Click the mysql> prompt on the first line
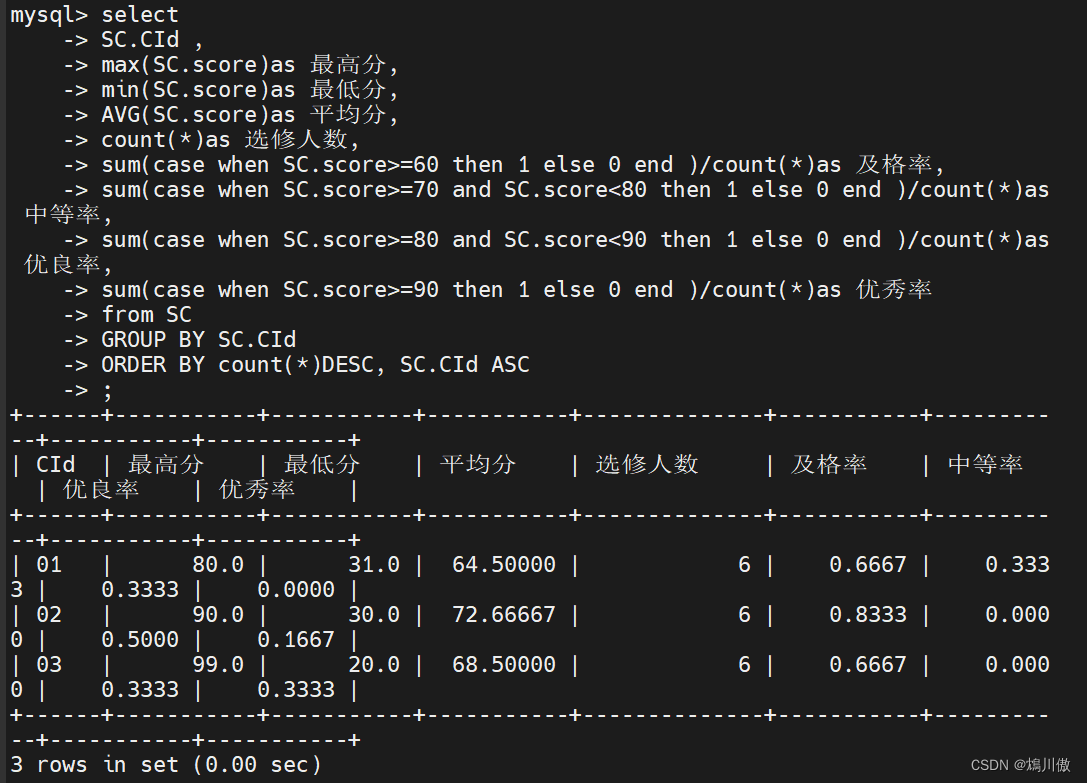This screenshot has height=783, width=1087. point(49,15)
